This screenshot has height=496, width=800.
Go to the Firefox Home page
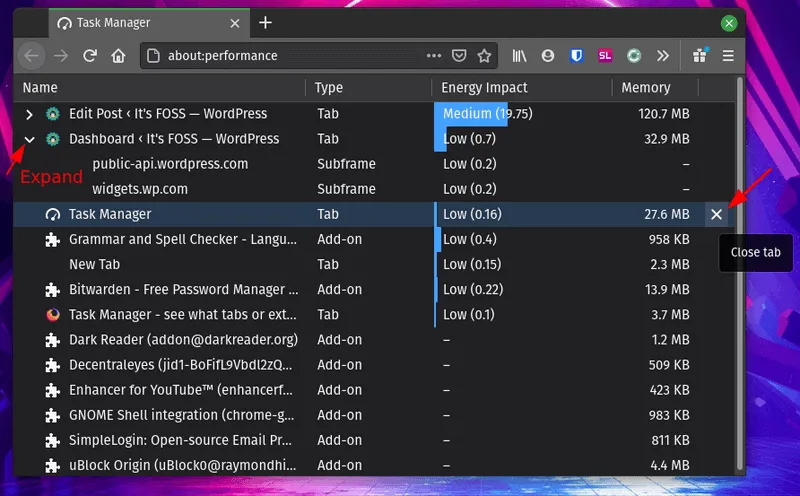coord(118,56)
